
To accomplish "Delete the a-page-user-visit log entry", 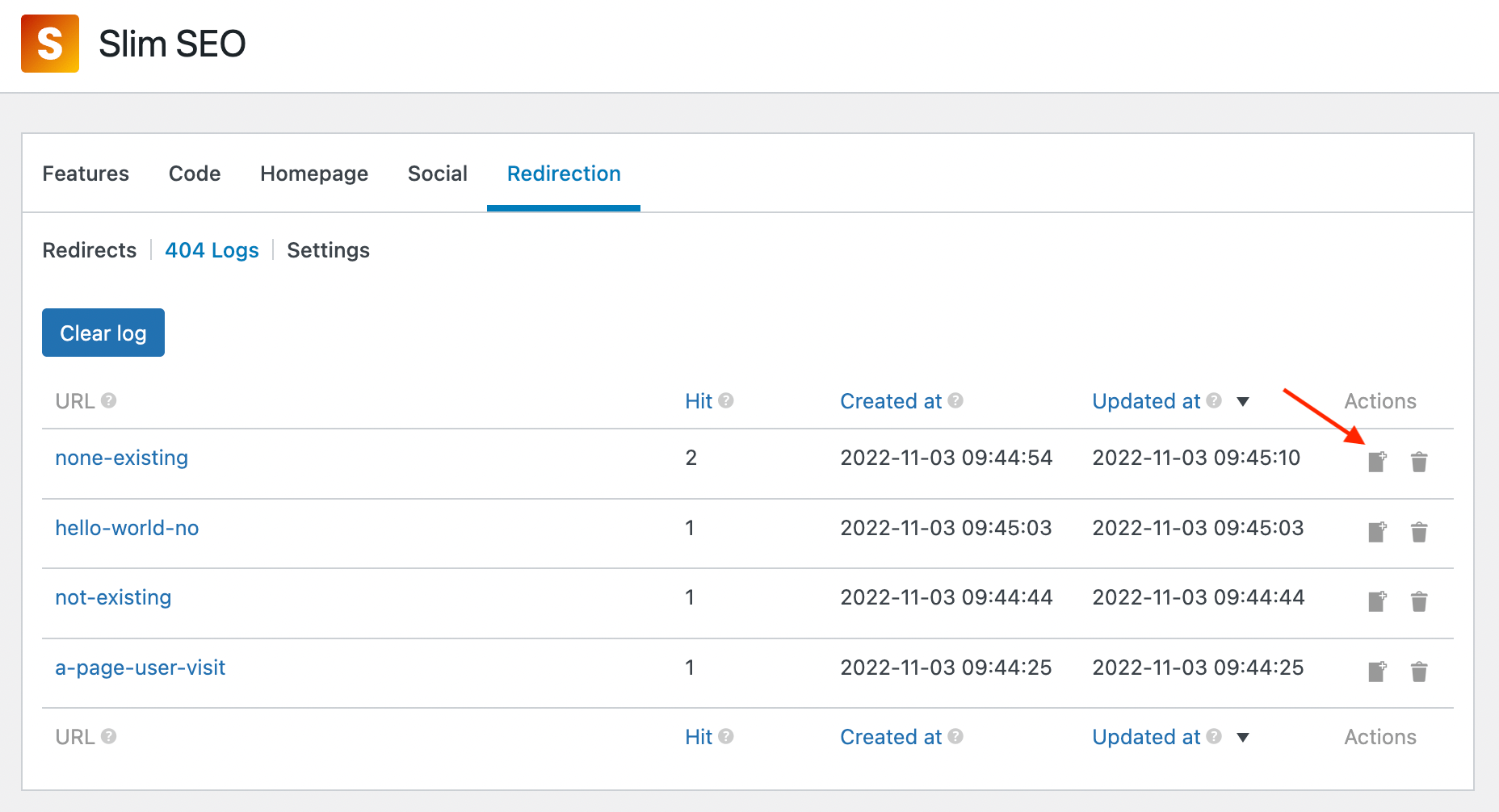I will (x=1419, y=672).
